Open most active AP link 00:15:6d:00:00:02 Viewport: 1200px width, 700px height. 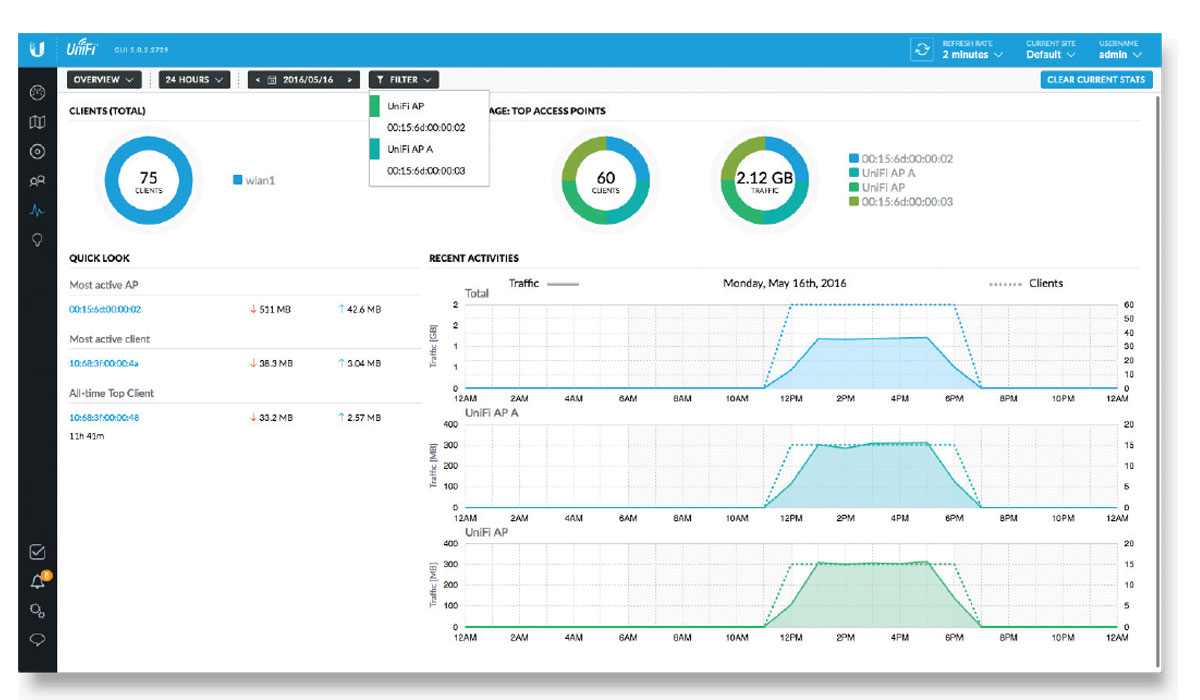tap(105, 310)
